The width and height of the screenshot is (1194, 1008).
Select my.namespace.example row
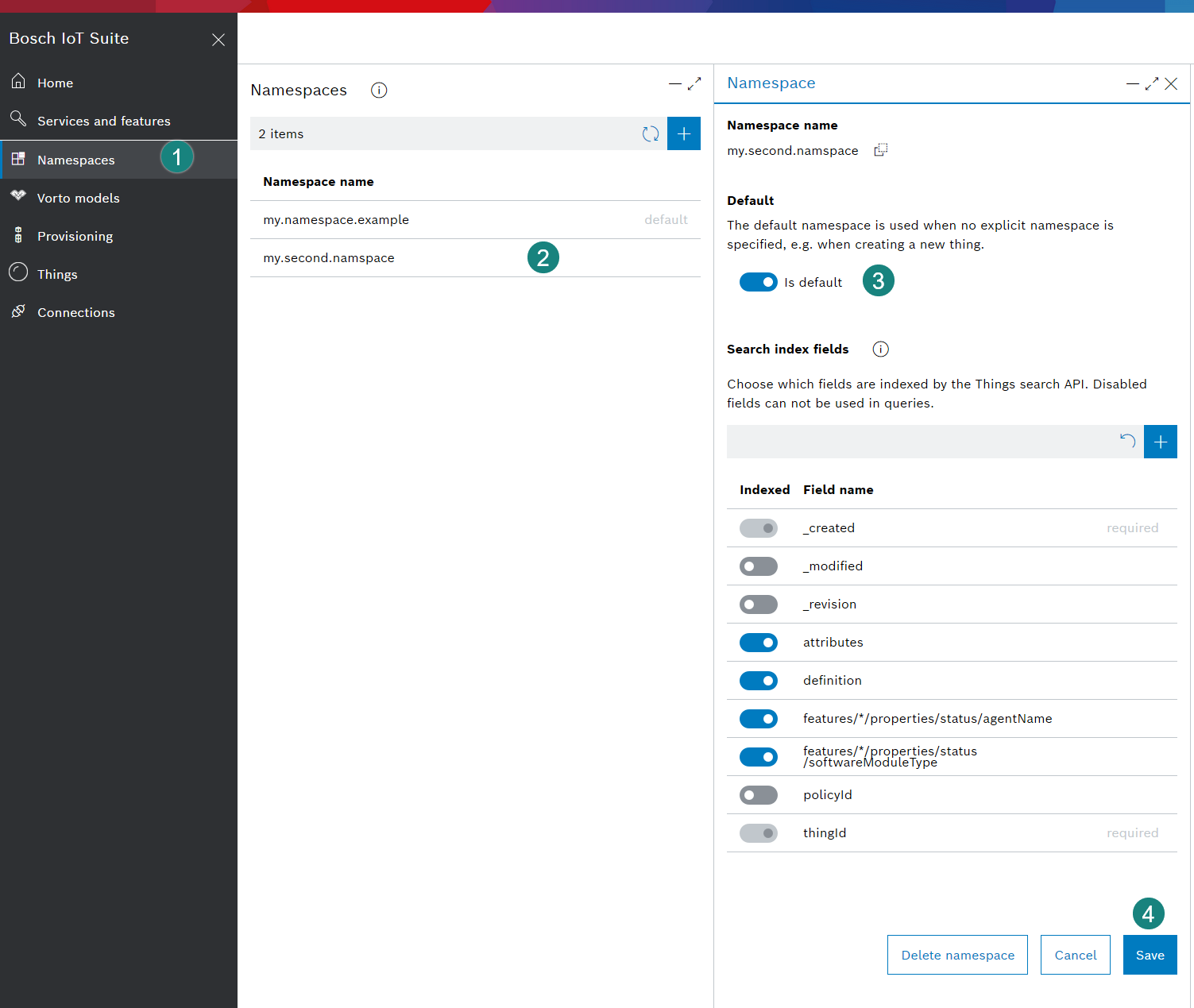tap(475, 220)
